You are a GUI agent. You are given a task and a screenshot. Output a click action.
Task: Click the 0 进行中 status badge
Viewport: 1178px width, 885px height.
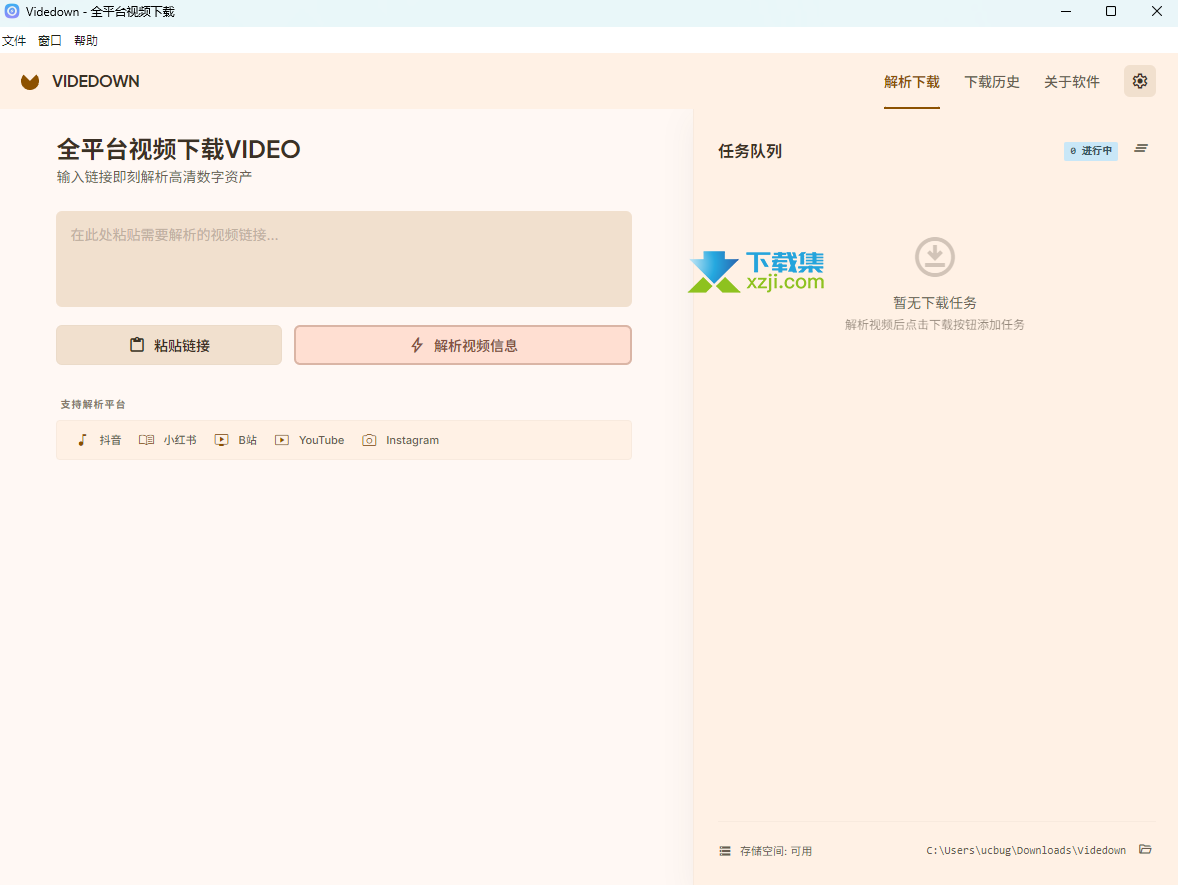[1090, 151]
